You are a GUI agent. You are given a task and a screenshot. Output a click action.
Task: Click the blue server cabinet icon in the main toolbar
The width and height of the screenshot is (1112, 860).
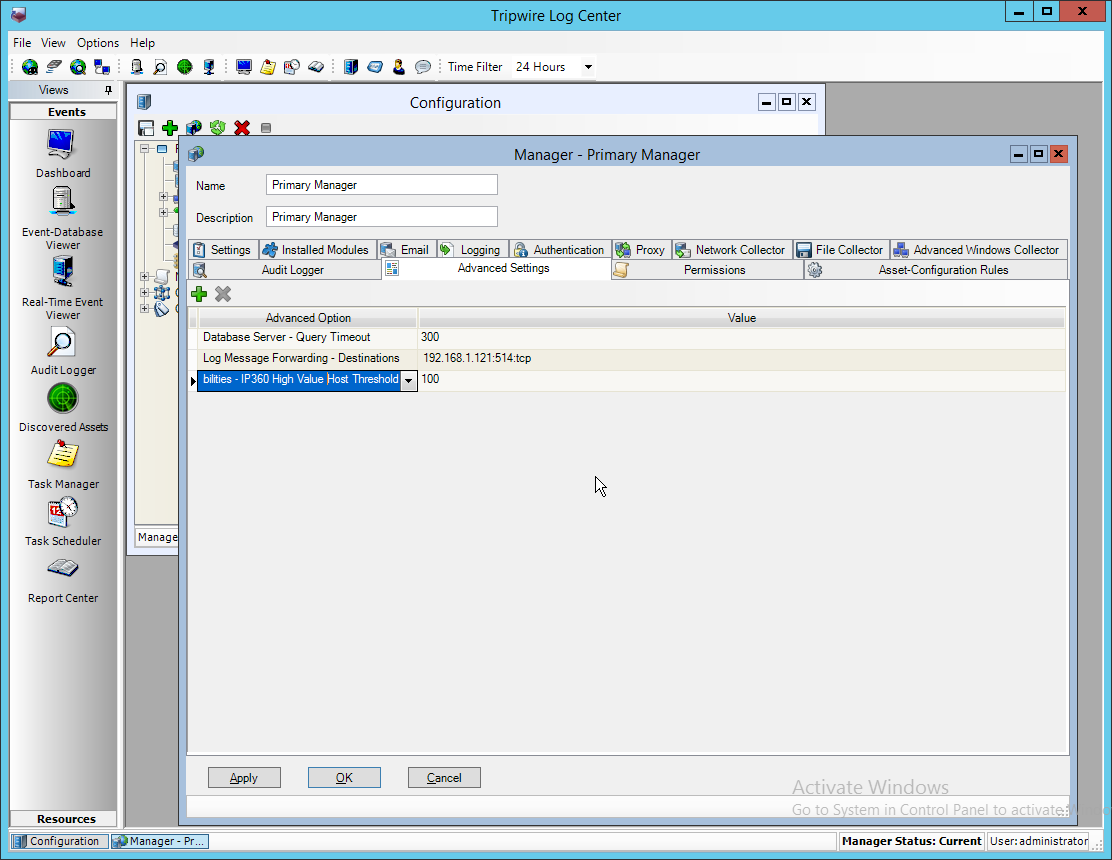tap(350, 67)
